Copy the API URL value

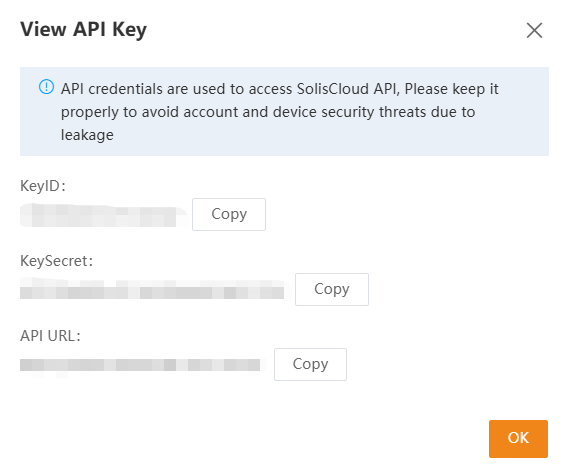(310, 364)
